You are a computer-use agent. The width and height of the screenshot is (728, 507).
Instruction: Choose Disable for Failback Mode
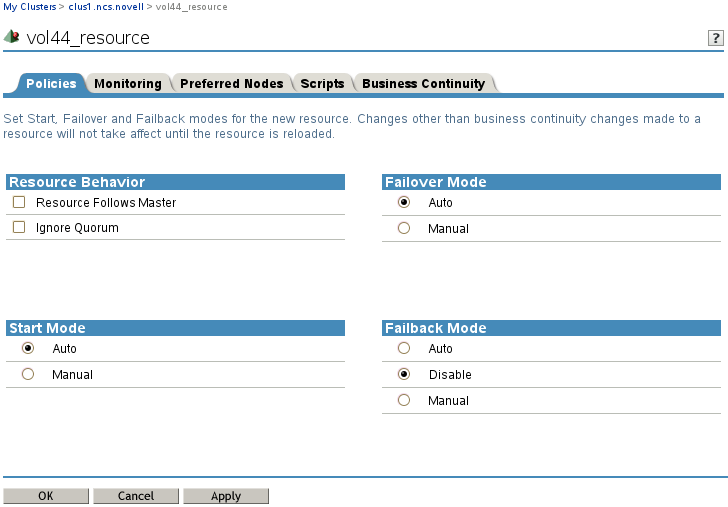point(404,374)
